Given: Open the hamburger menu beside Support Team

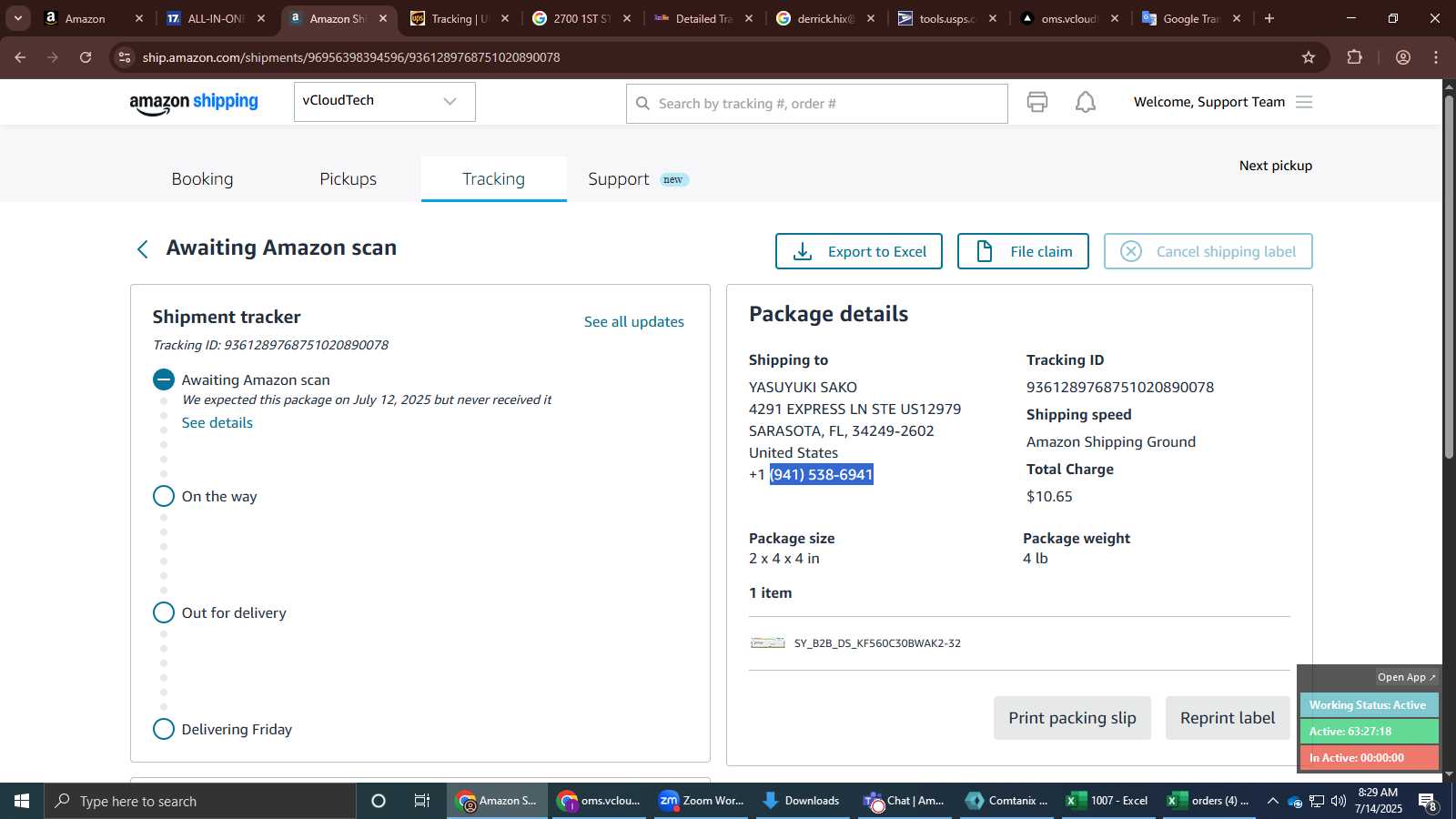Looking at the screenshot, I should point(1304,102).
